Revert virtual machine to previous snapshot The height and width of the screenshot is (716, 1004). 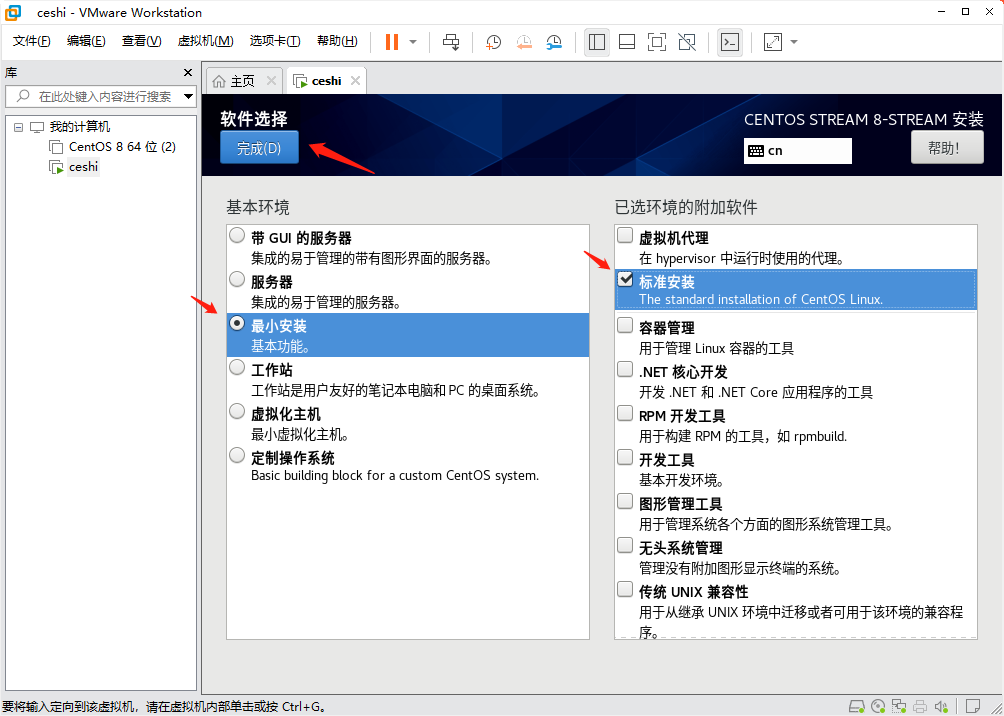pyautogui.click(x=524, y=42)
